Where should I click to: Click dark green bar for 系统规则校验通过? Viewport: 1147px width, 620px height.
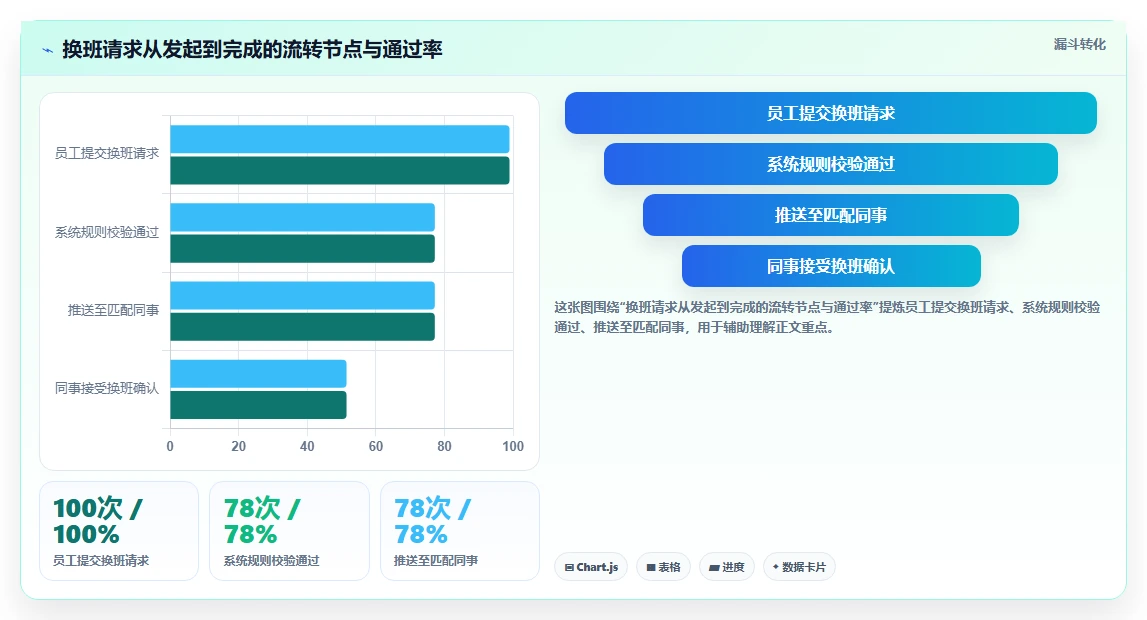302,249
